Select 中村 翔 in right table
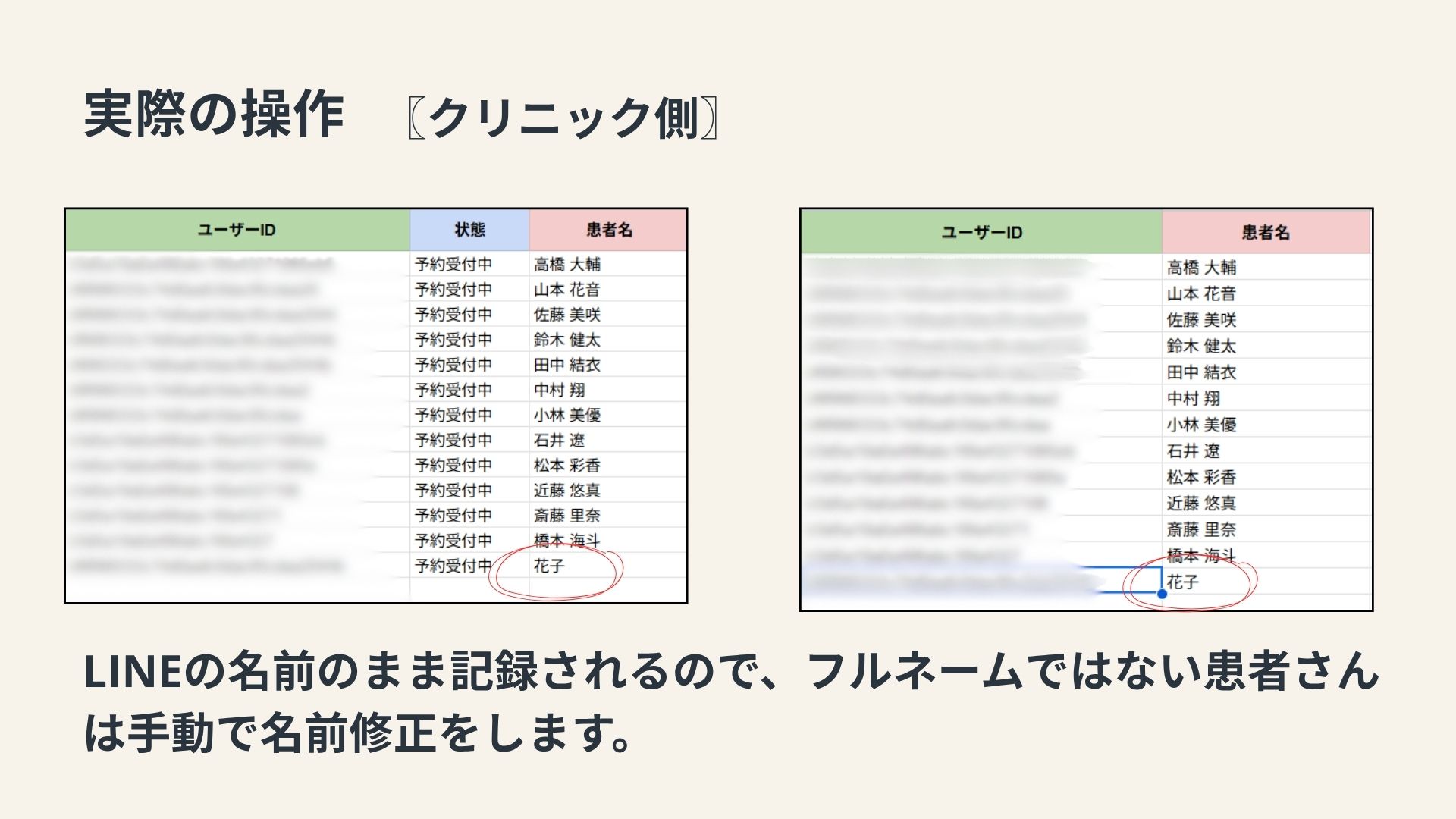 pyautogui.click(x=1194, y=398)
